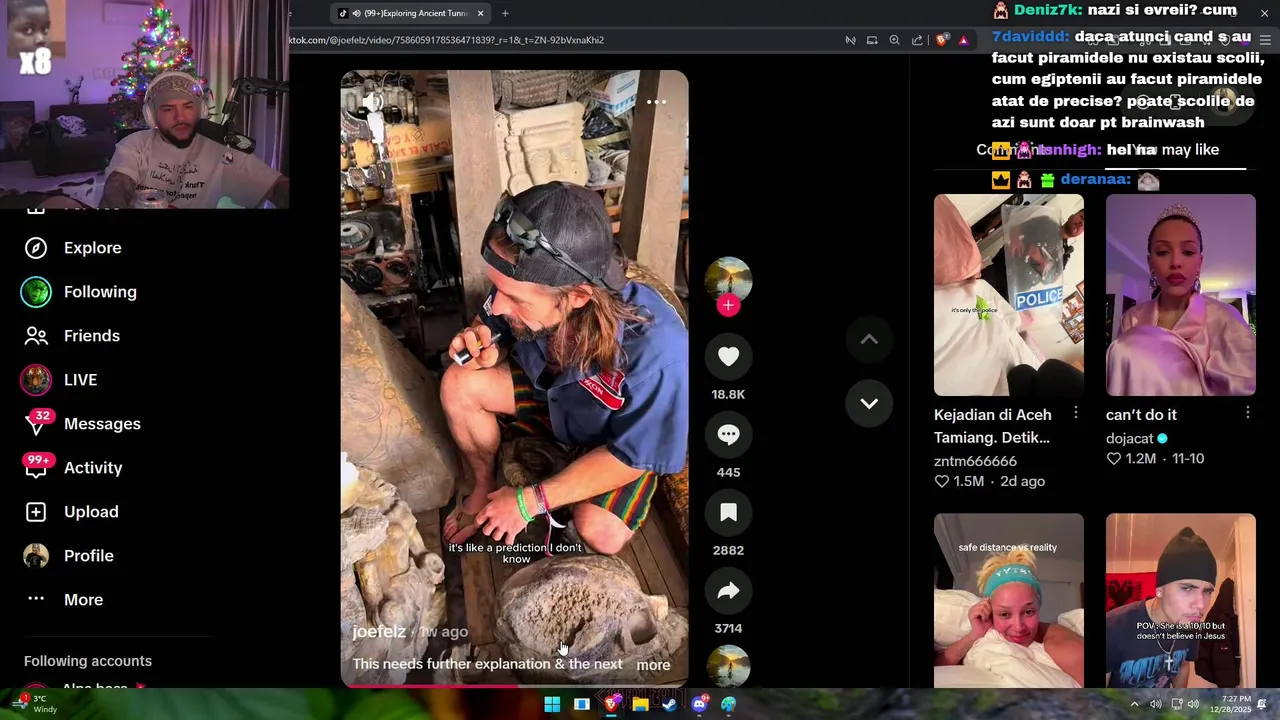Like the video with heart icon
Image resolution: width=1280 pixels, height=720 pixels.
tap(728, 356)
